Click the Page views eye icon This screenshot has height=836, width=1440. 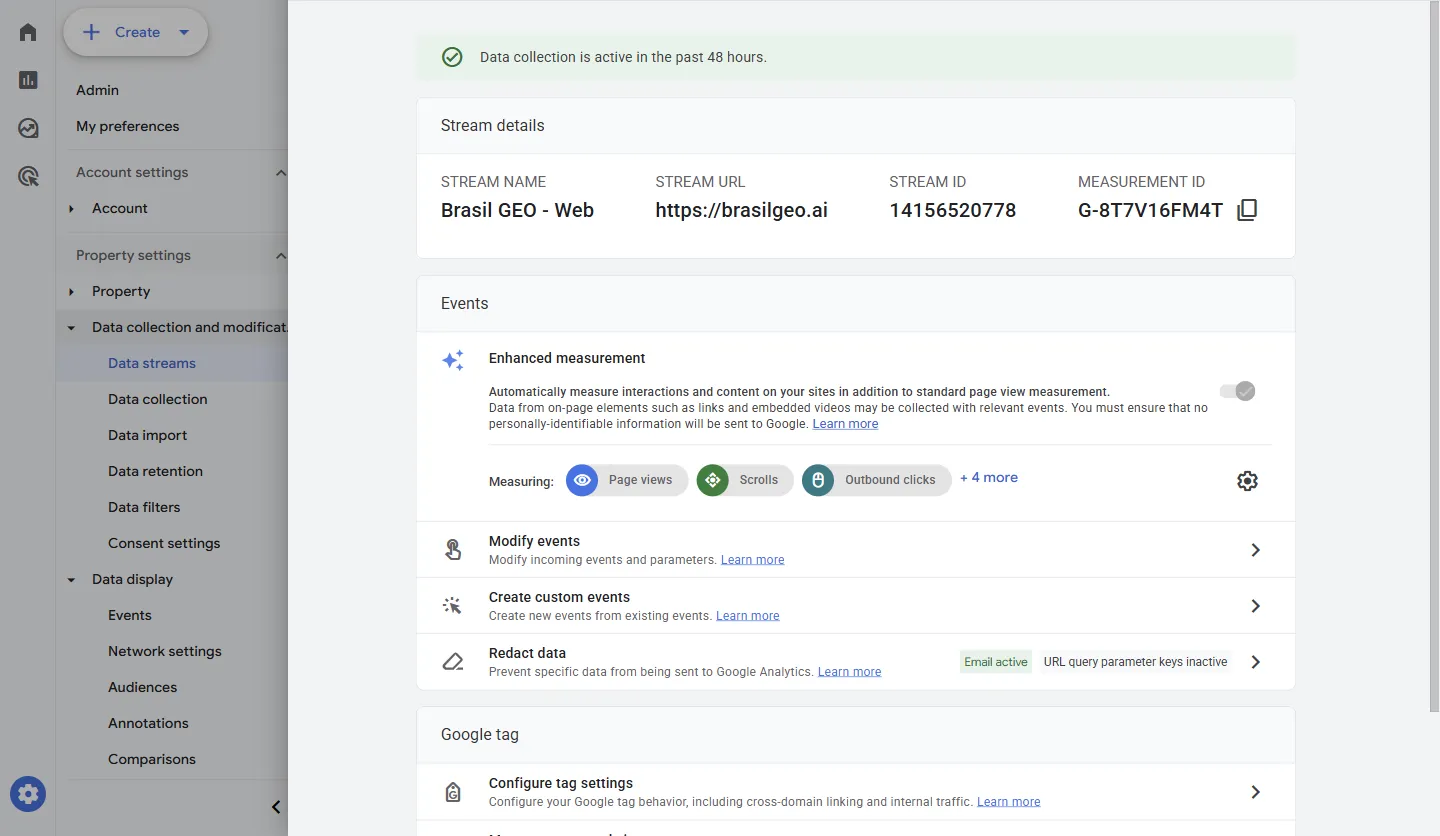click(x=582, y=480)
